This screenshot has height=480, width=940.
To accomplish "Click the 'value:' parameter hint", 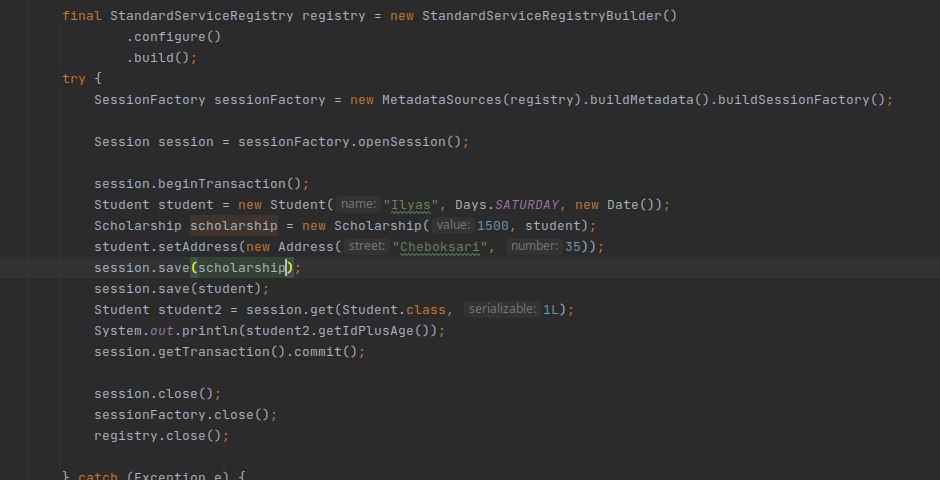I will 454,225.
